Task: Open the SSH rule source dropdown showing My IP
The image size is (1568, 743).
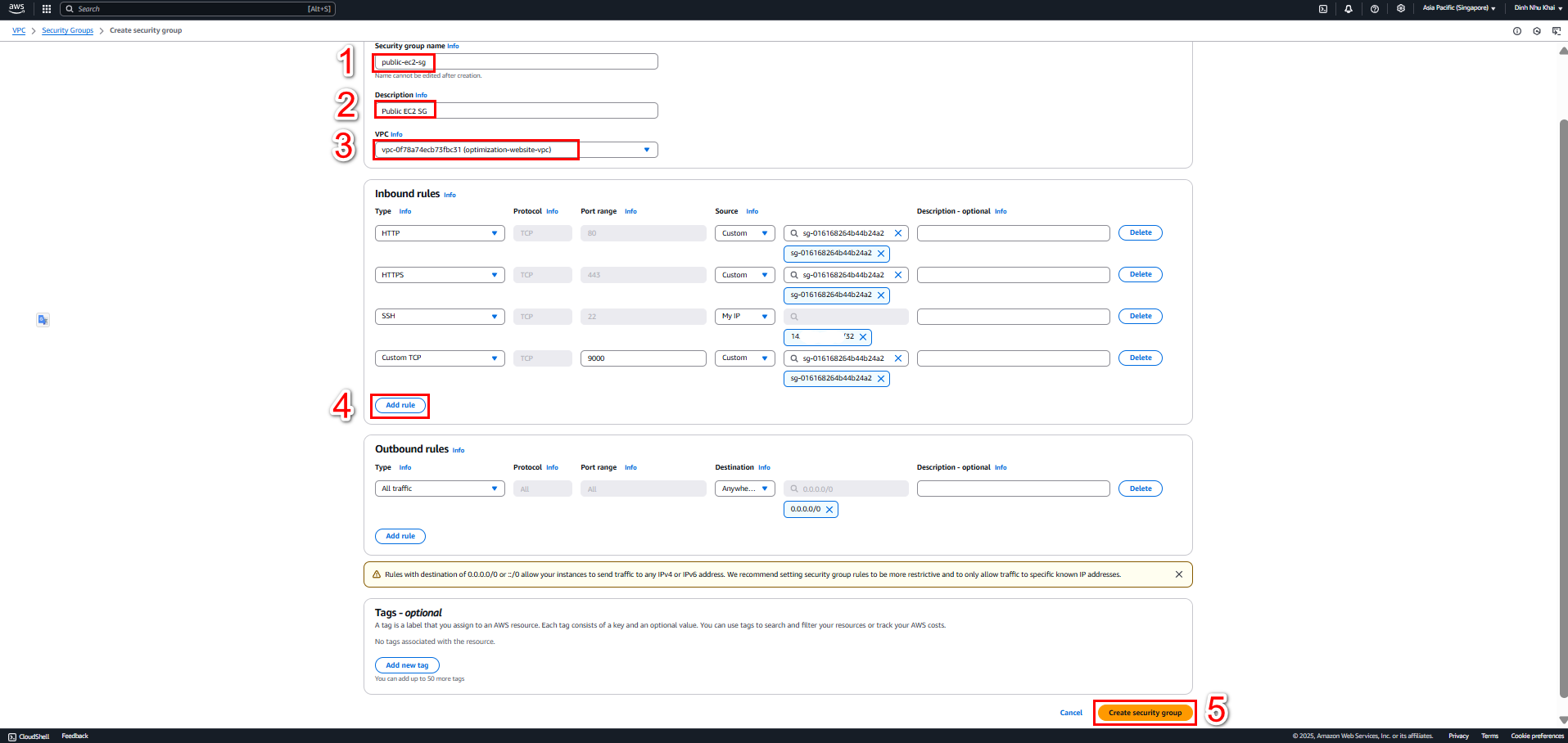Action: 745,317
